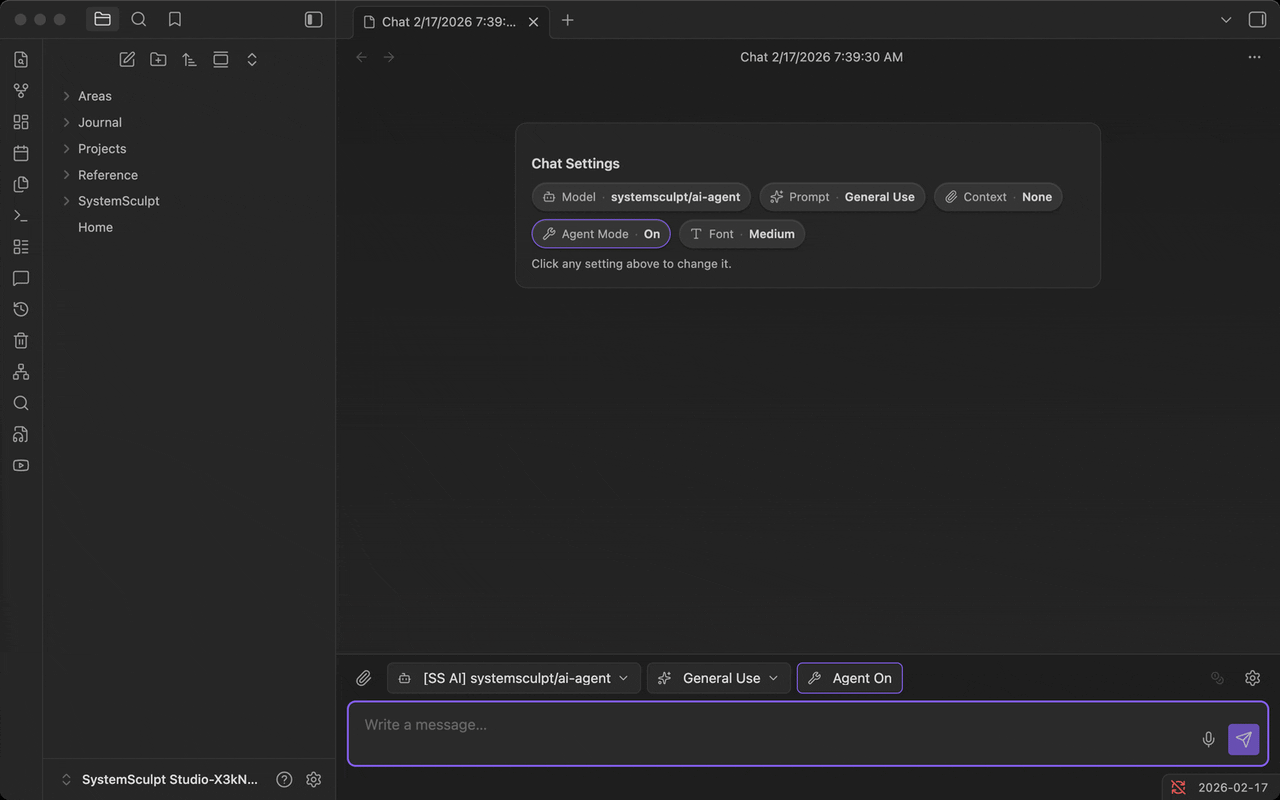Image resolution: width=1280 pixels, height=800 pixels.
Task: Create a new note with the pencil icon
Action: [x=126, y=59]
